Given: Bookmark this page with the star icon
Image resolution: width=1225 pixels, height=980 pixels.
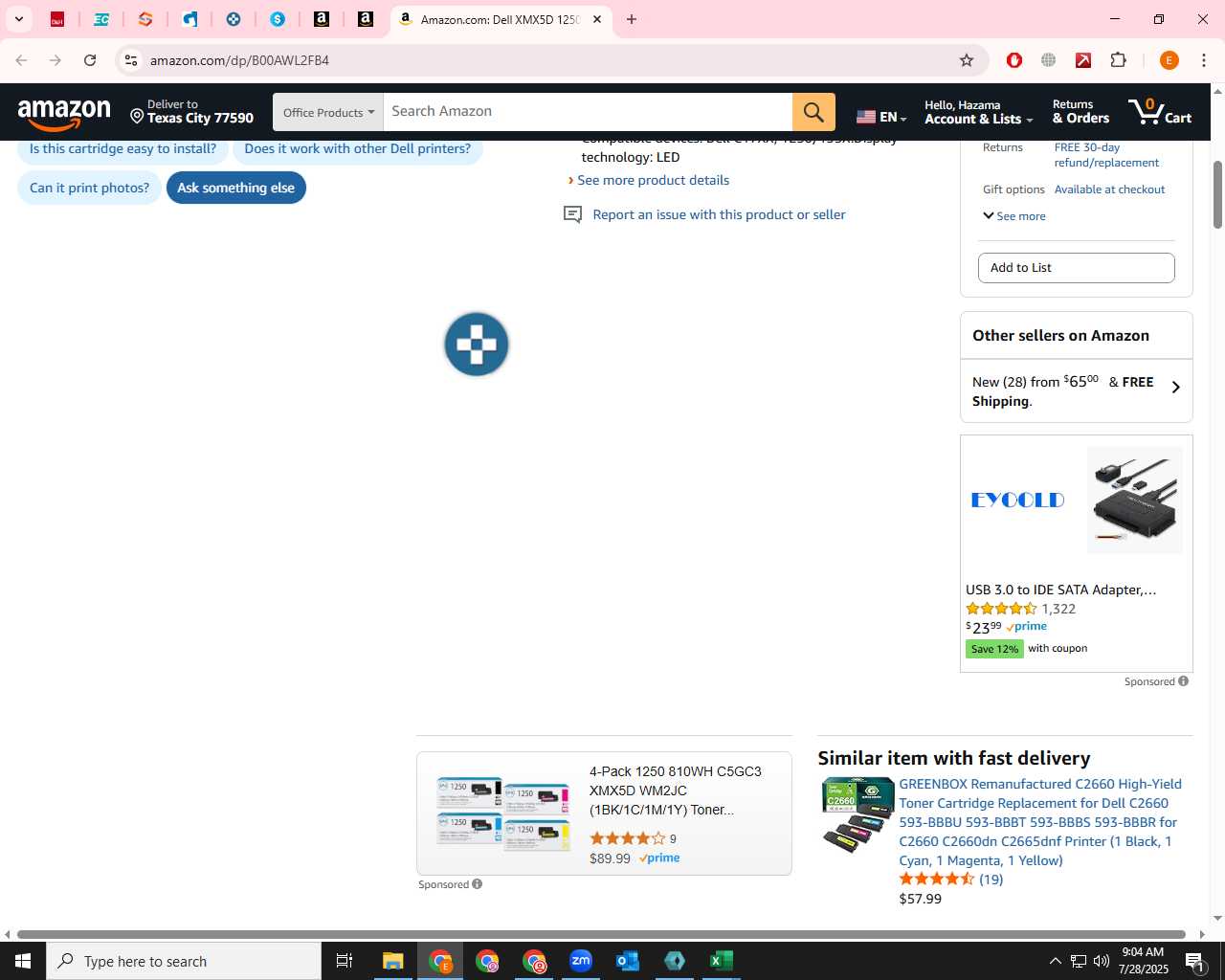Looking at the screenshot, I should (x=967, y=60).
